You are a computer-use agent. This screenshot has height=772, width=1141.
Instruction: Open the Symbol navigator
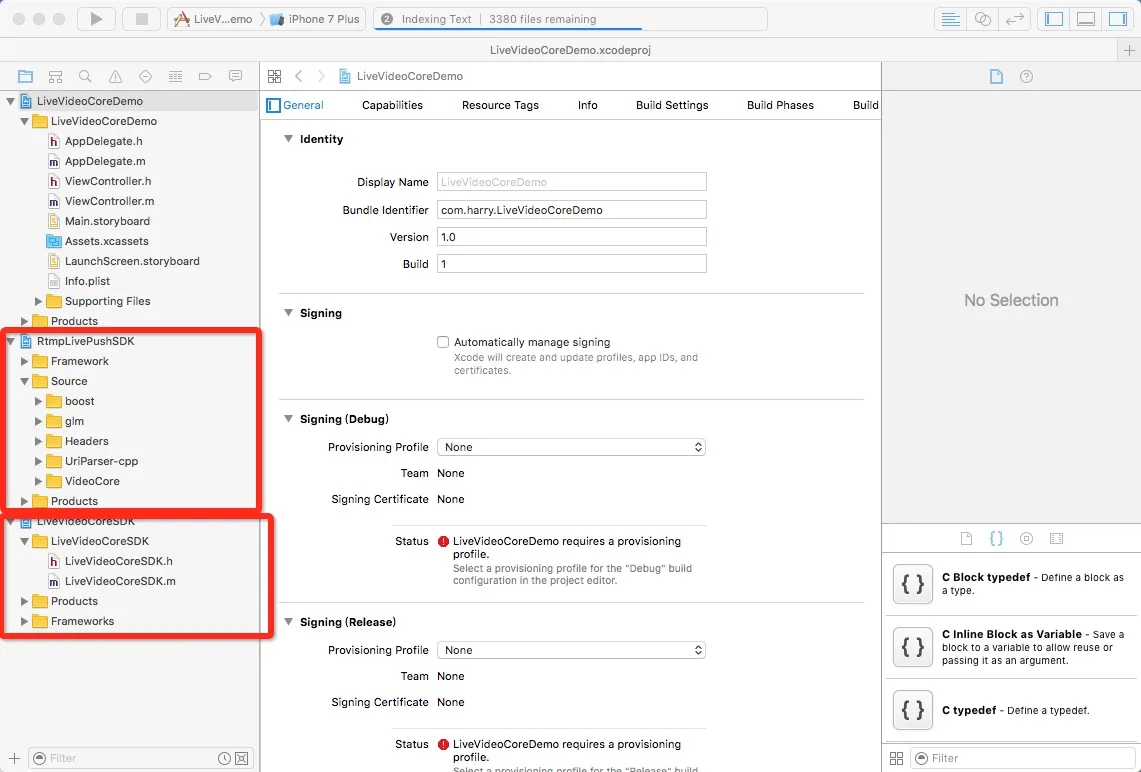(55, 76)
